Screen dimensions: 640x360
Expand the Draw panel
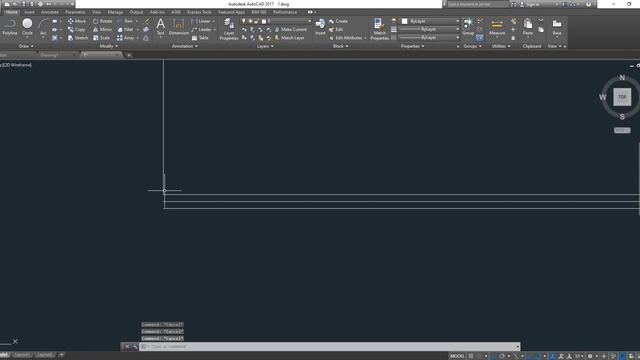[26, 46]
